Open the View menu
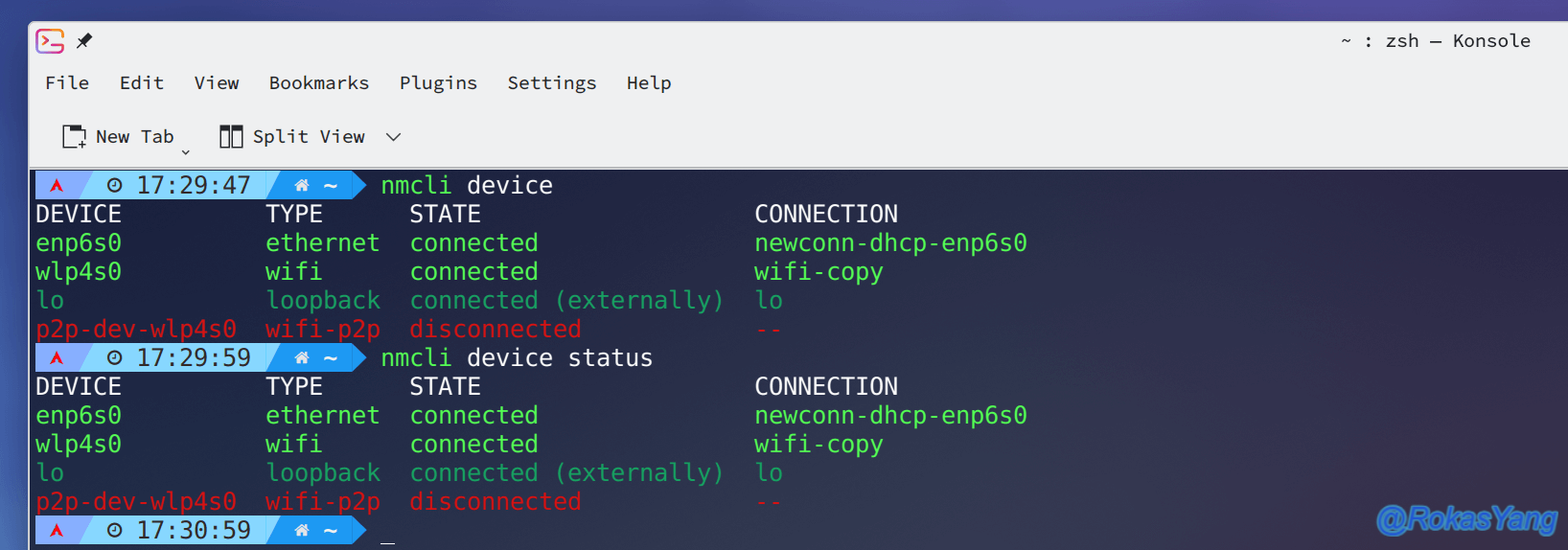 (217, 83)
